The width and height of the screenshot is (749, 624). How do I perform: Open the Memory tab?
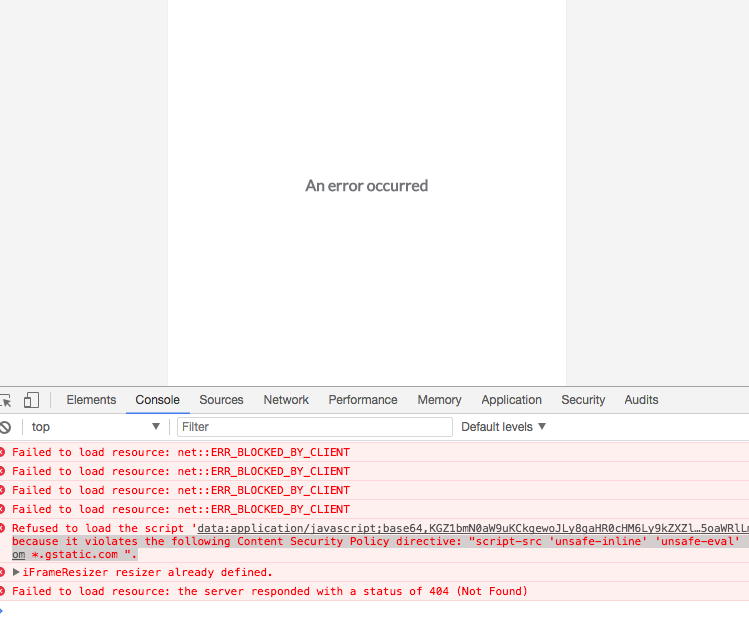pos(439,400)
